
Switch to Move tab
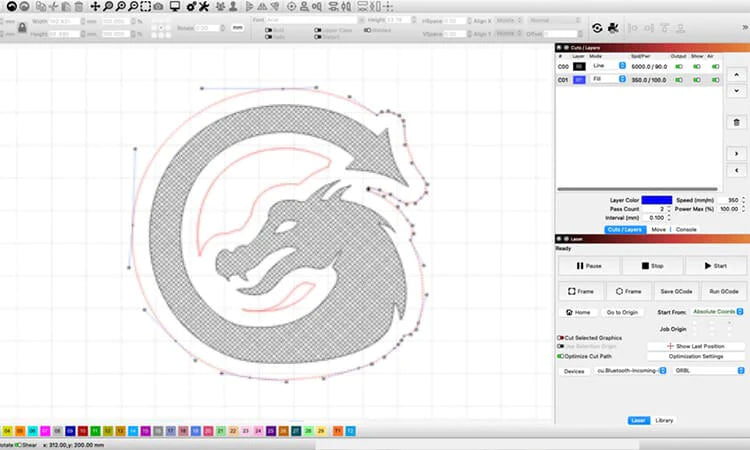pyautogui.click(x=658, y=230)
